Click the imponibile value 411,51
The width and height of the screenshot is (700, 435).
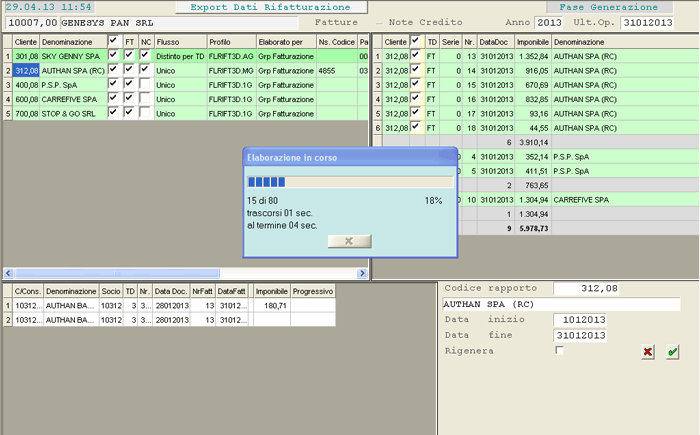tap(533, 171)
